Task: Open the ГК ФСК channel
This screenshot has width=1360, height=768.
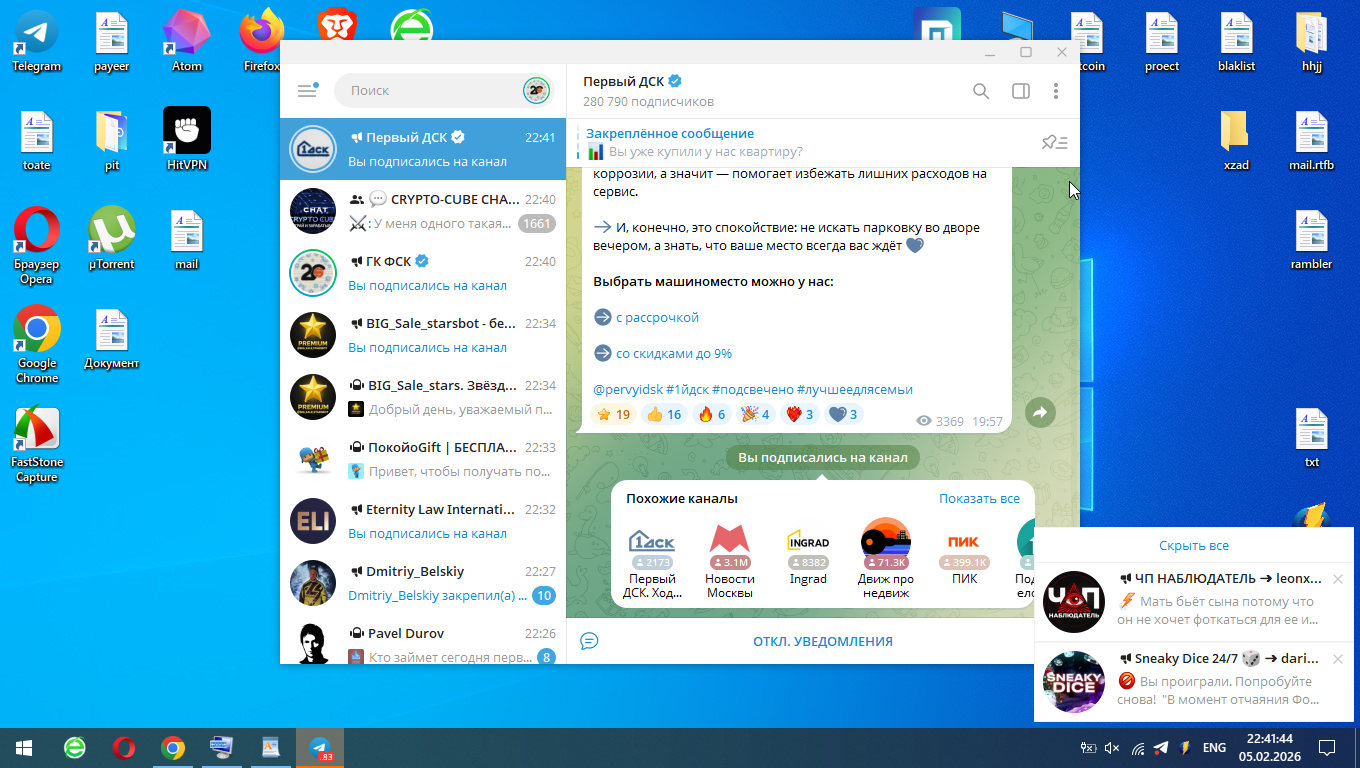Action: click(423, 273)
